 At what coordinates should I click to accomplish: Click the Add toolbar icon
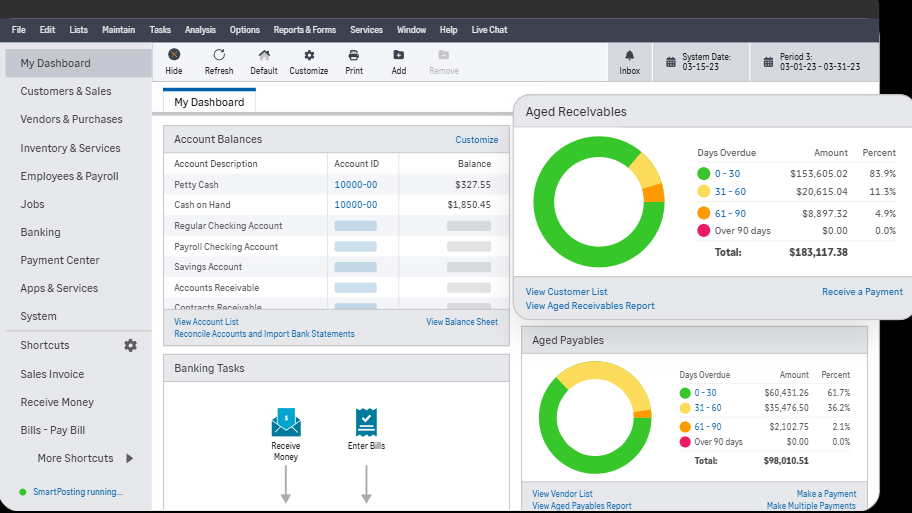point(399,56)
